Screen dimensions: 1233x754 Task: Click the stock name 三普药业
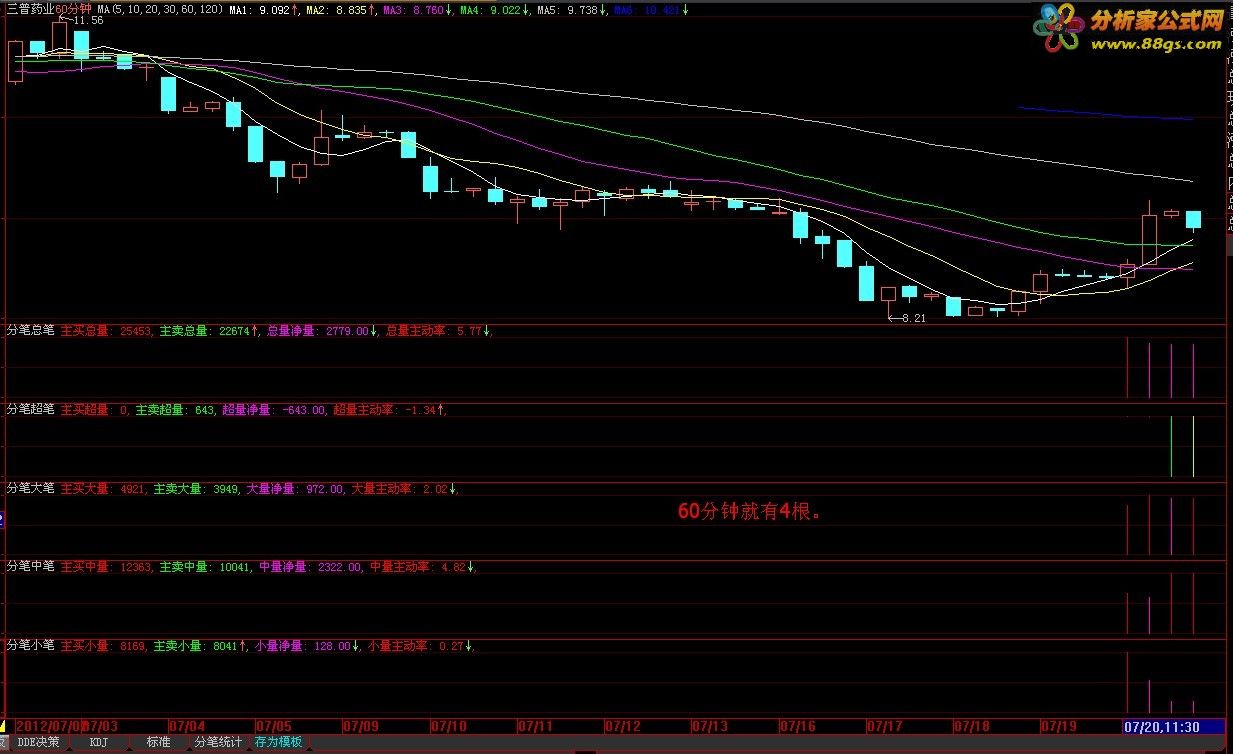coord(31,9)
